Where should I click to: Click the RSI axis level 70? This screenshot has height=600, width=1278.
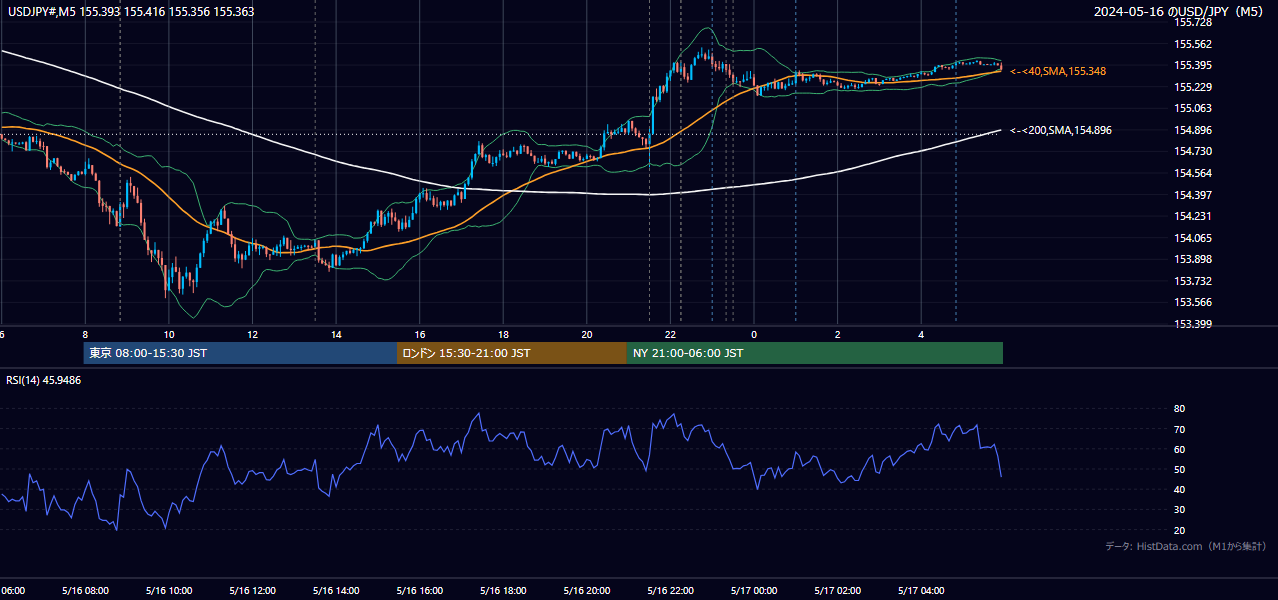point(1179,429)
